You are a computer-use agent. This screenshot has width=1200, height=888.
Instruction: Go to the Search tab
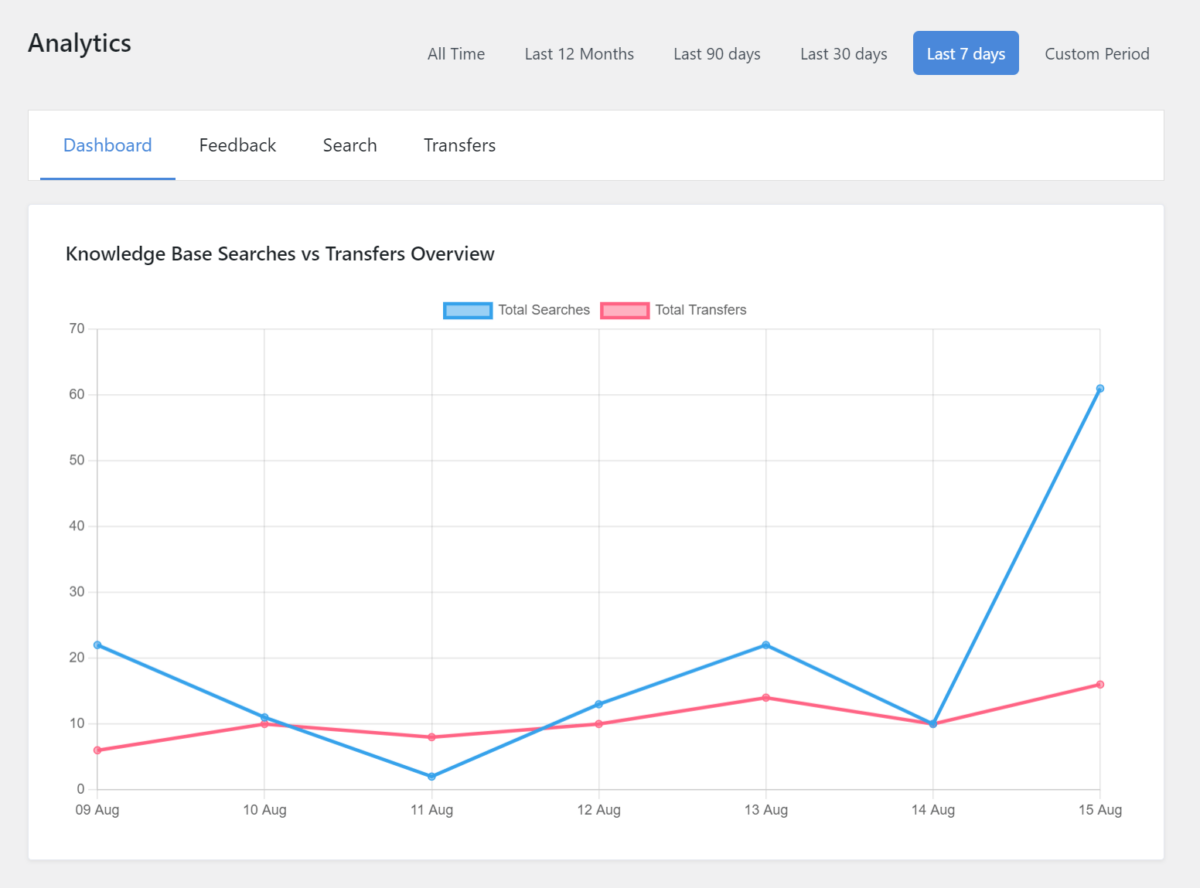[x=349, y=145]
